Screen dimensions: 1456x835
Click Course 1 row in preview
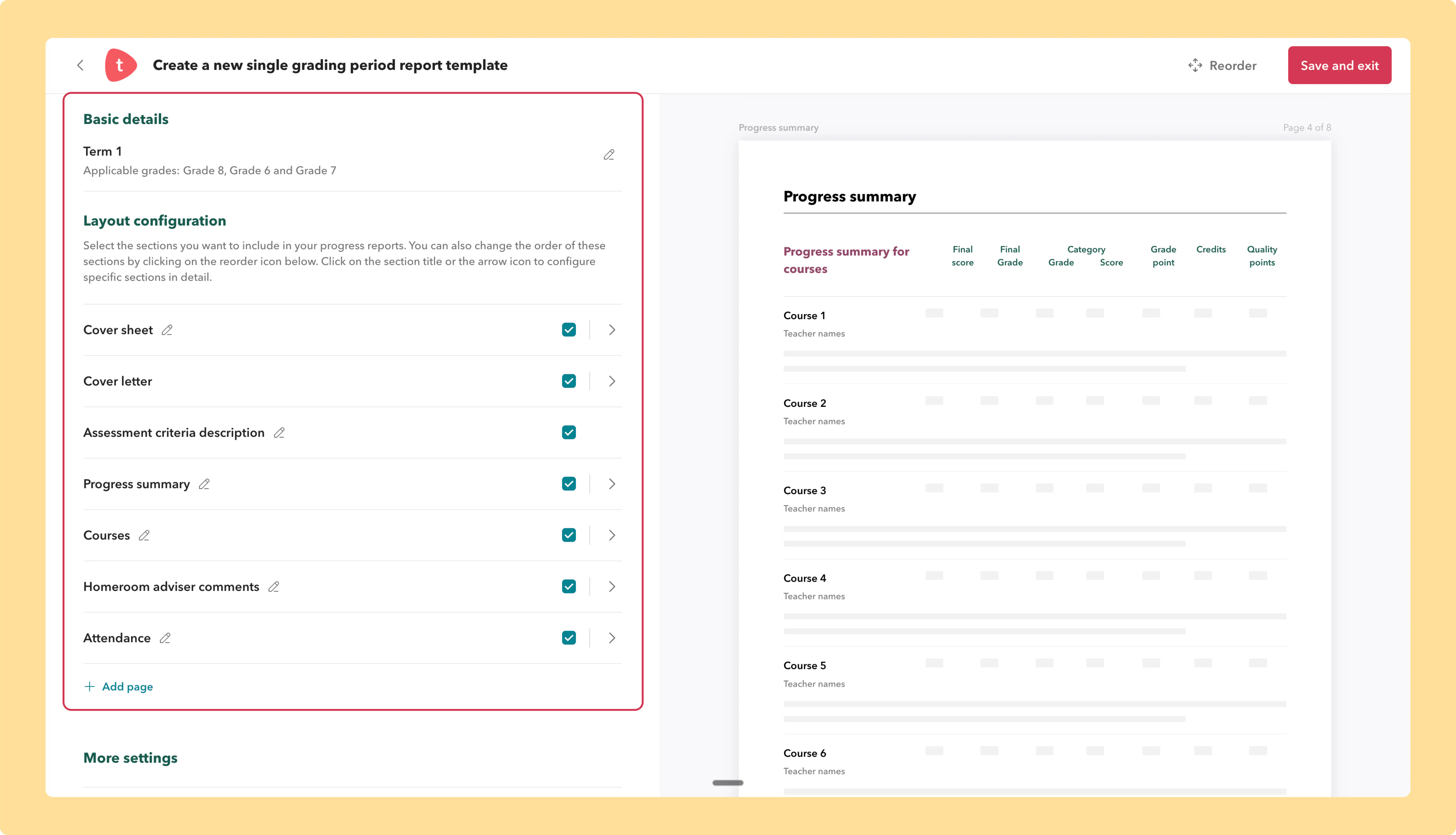[x=1034, y=340]
